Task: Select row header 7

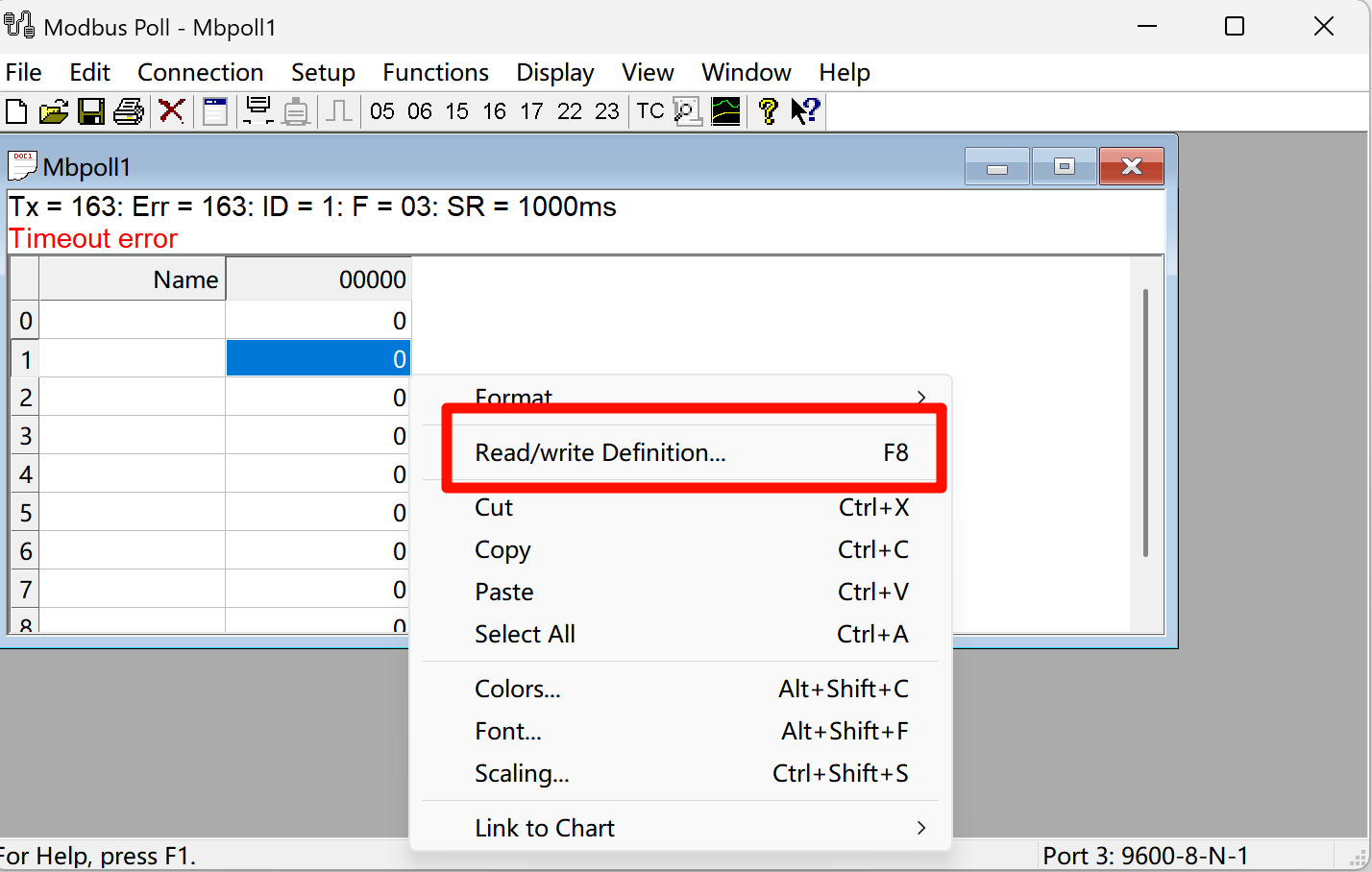Action: click(25, 589)
